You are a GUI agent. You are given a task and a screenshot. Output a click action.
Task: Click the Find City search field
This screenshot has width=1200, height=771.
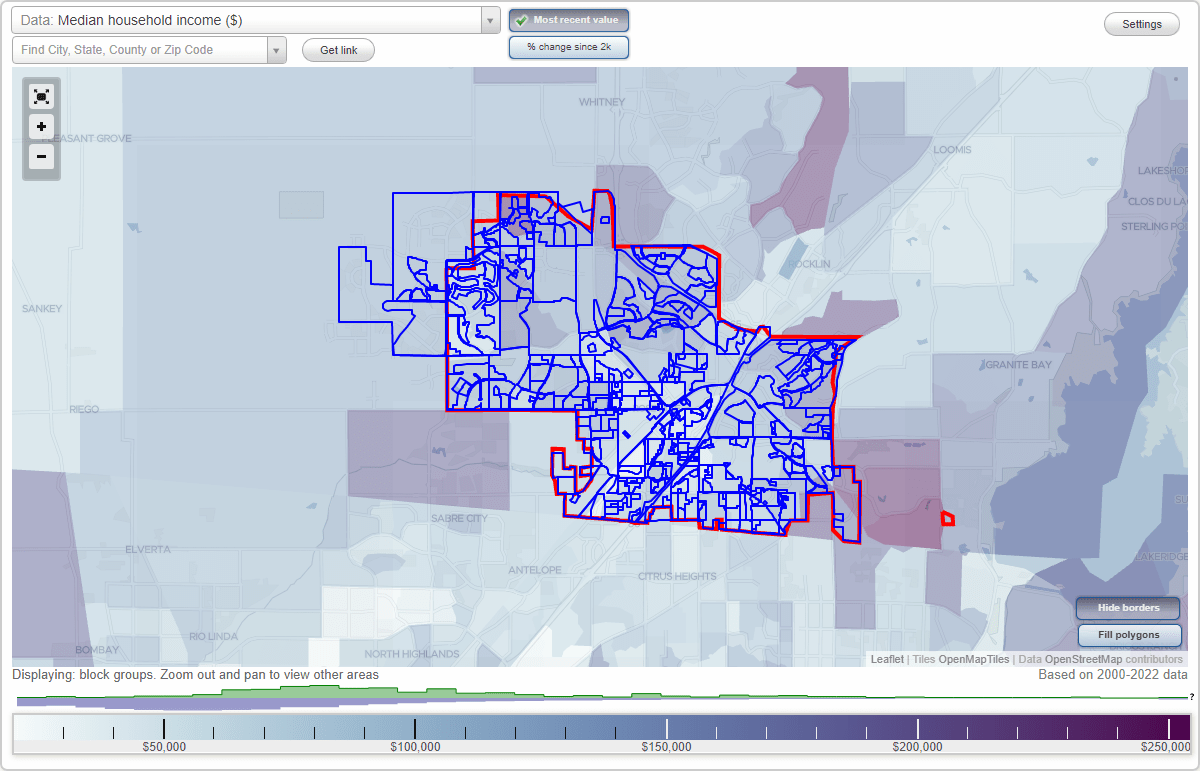tap(140, 49)
